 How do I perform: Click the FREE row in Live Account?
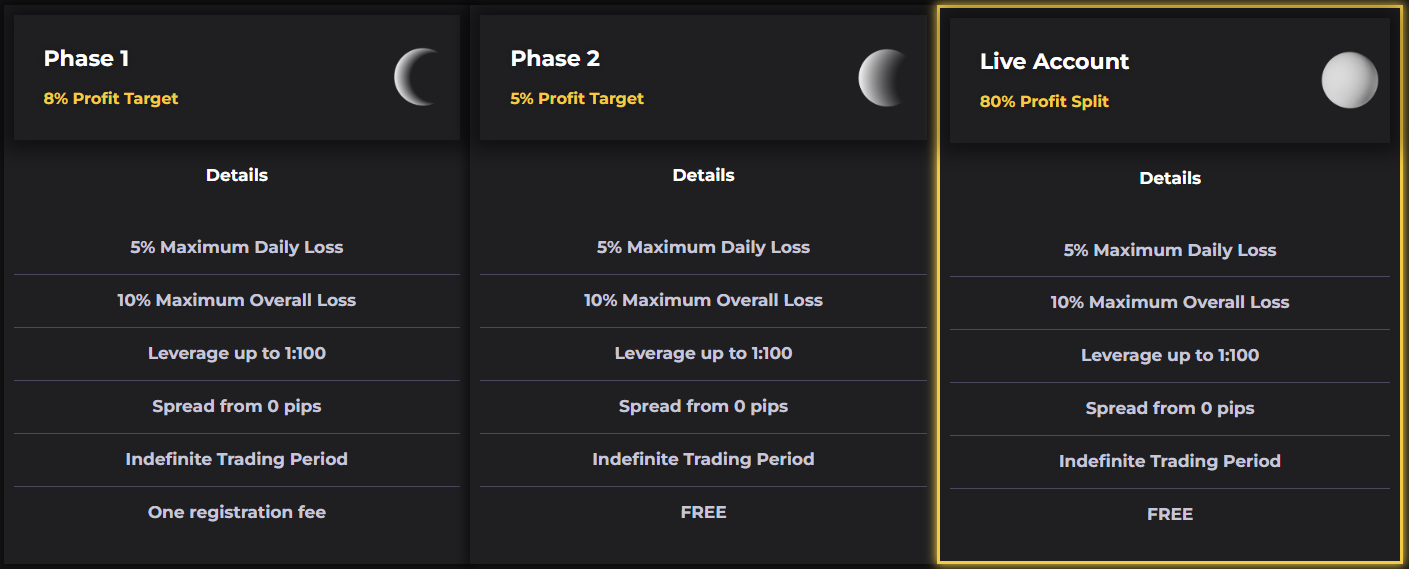[1170, 514]
